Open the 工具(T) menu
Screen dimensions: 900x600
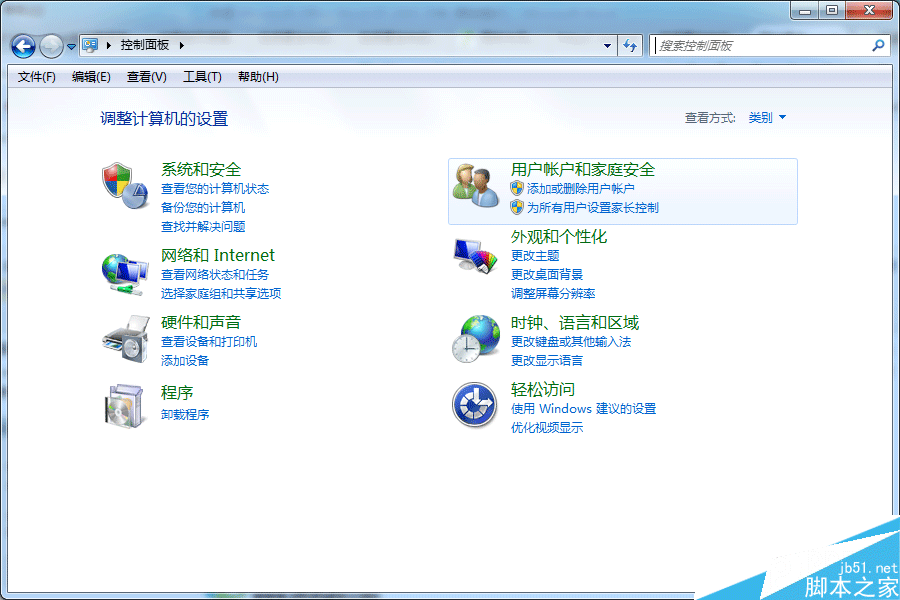(x=201, y=77)
